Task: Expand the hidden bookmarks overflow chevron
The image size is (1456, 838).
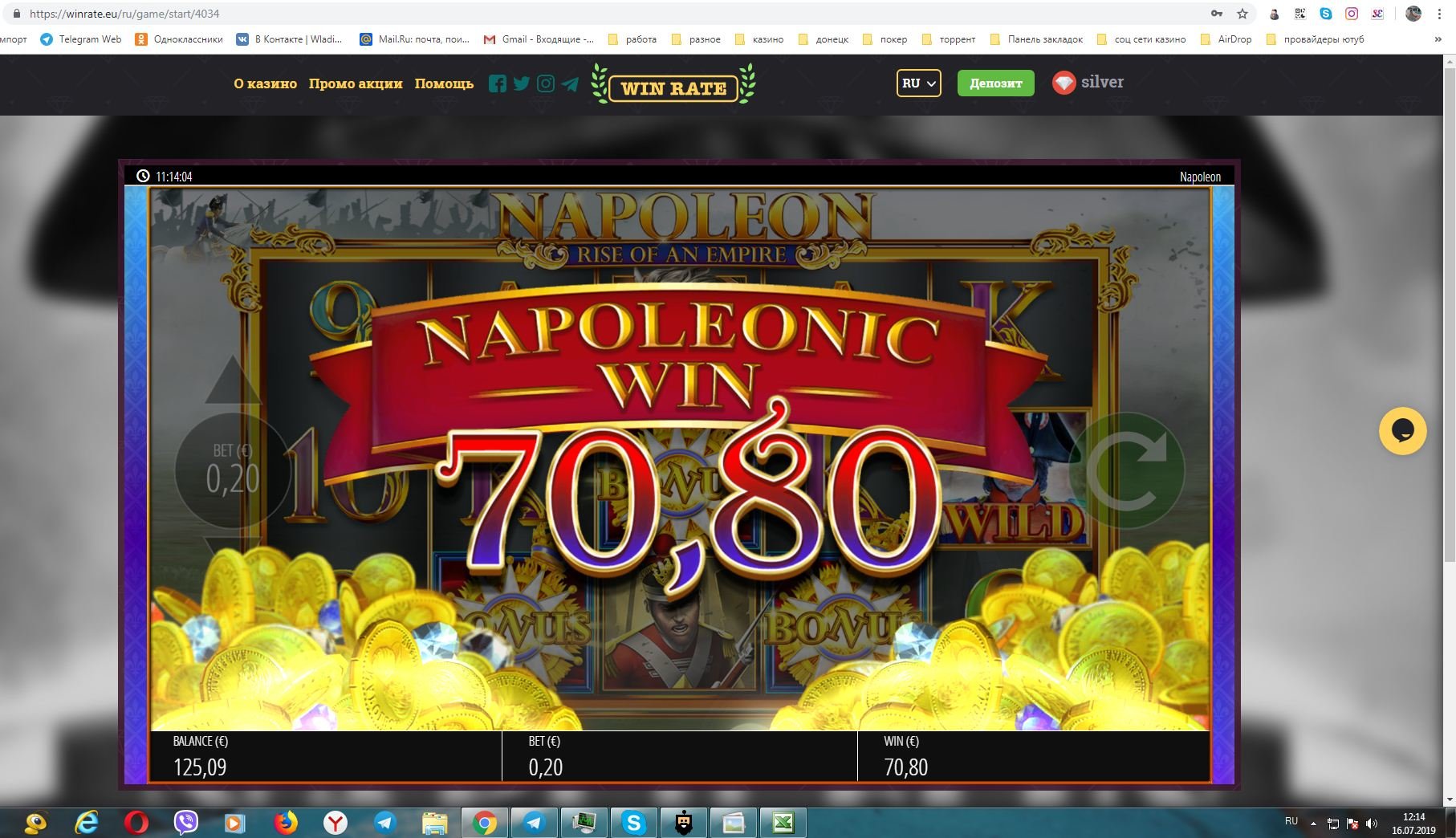Action: coord(1437,39)
